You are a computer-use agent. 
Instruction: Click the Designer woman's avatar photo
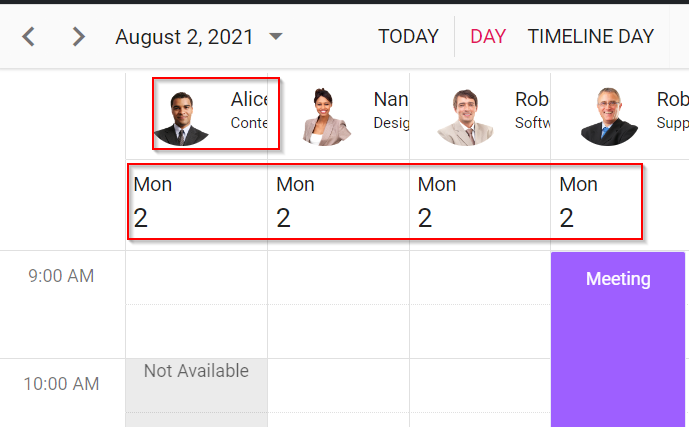click(x=325, y=116)
